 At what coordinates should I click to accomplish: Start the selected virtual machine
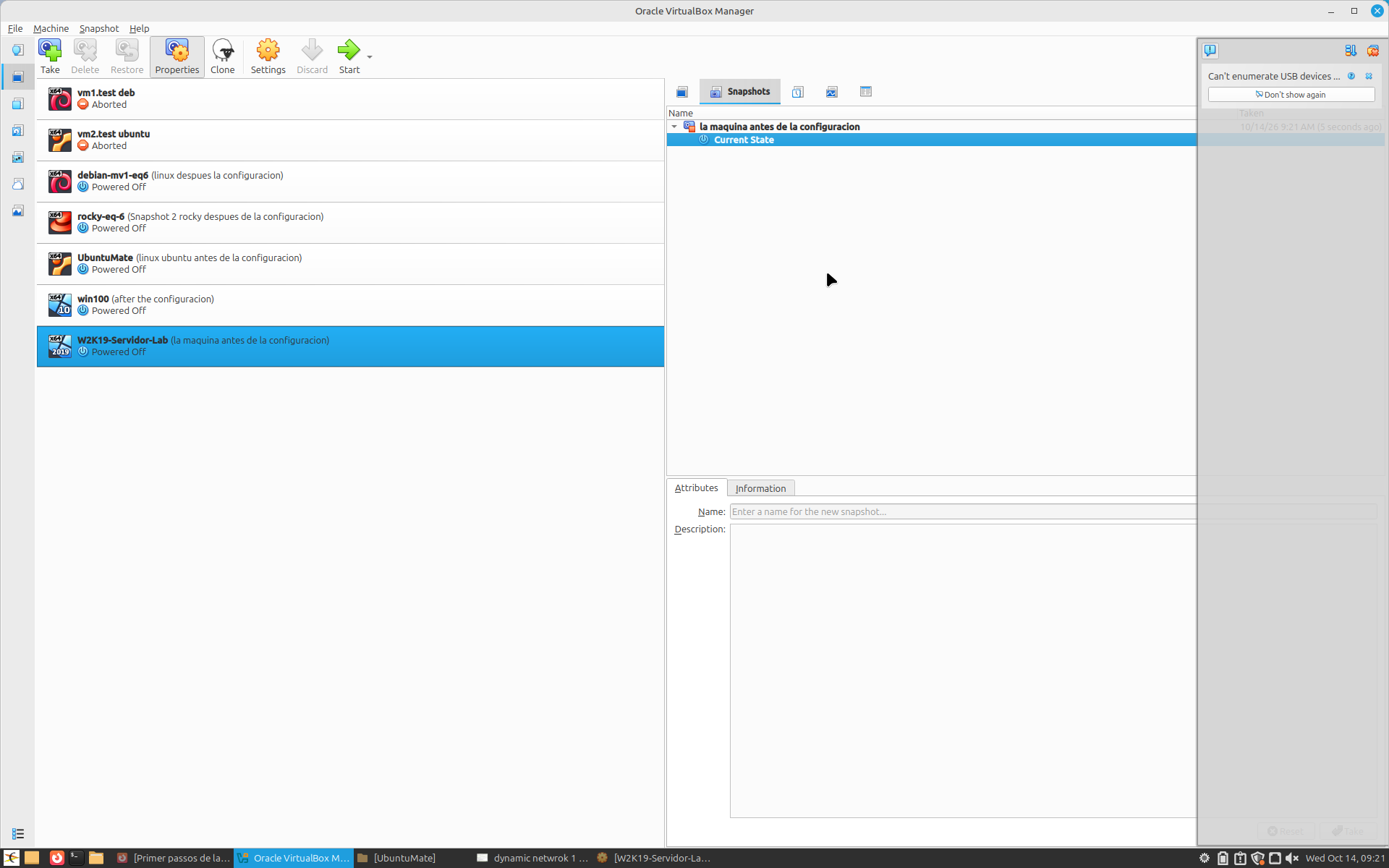coord(349,56)
